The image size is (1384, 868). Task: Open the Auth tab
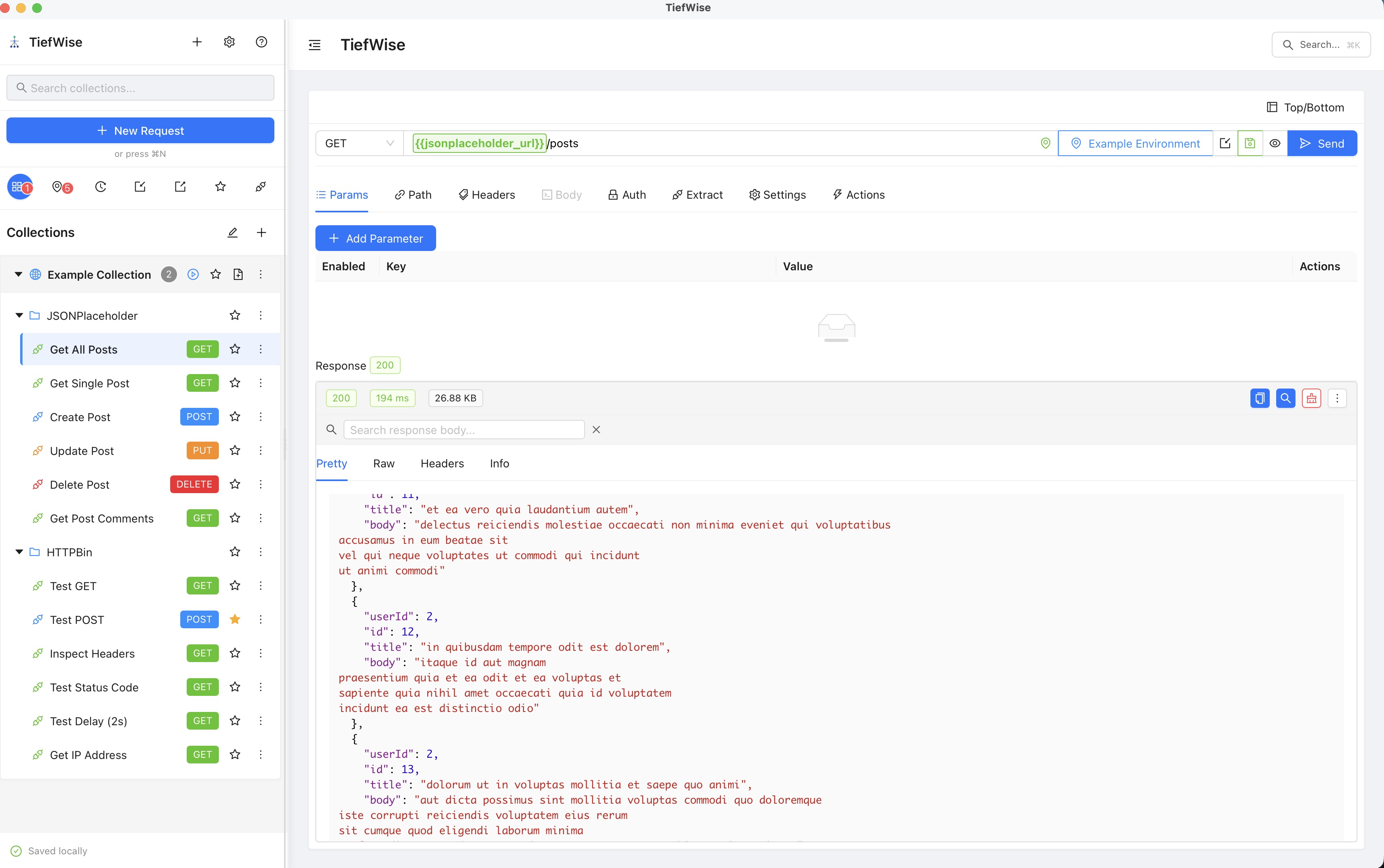tap(627, 195)
